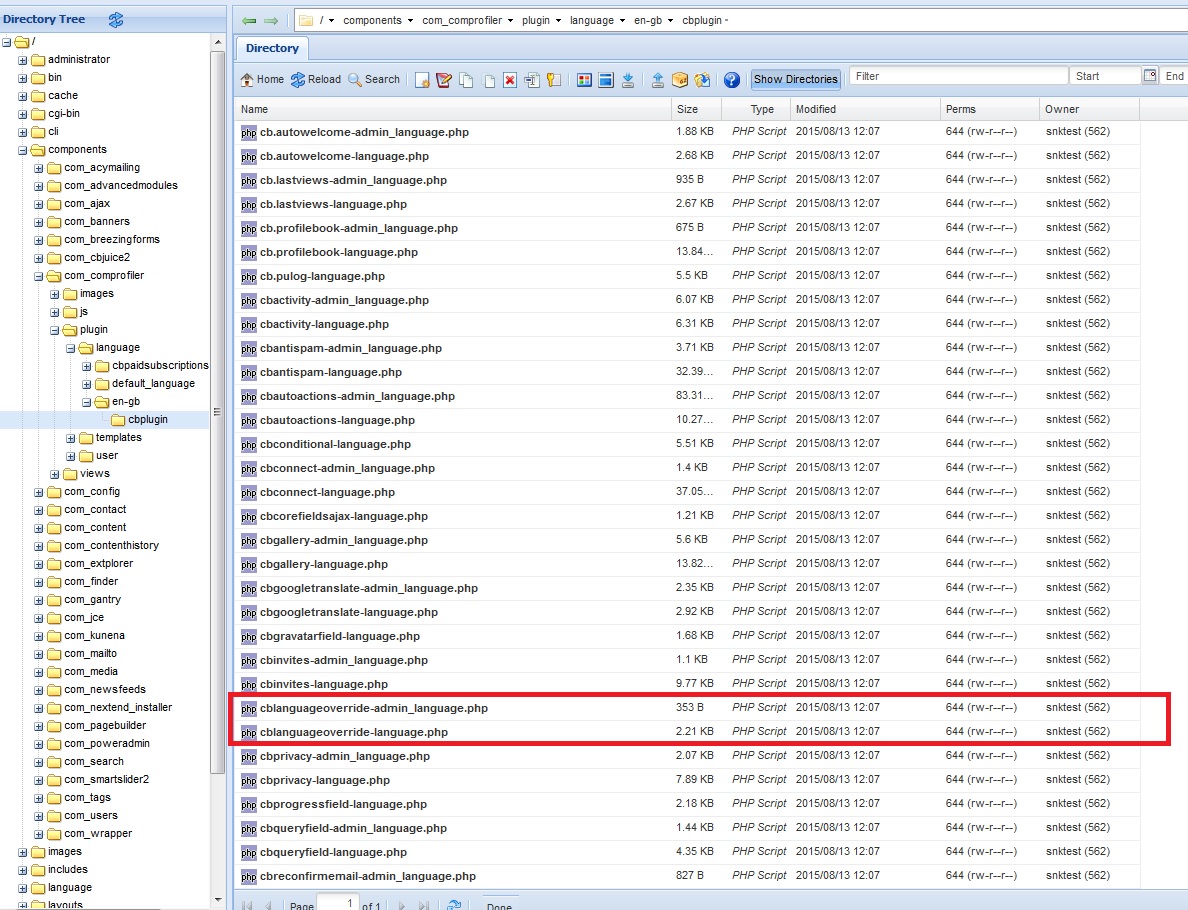Click the Copy toolbar icon
The image size is (1188, 910).
(x=466, y=80)
